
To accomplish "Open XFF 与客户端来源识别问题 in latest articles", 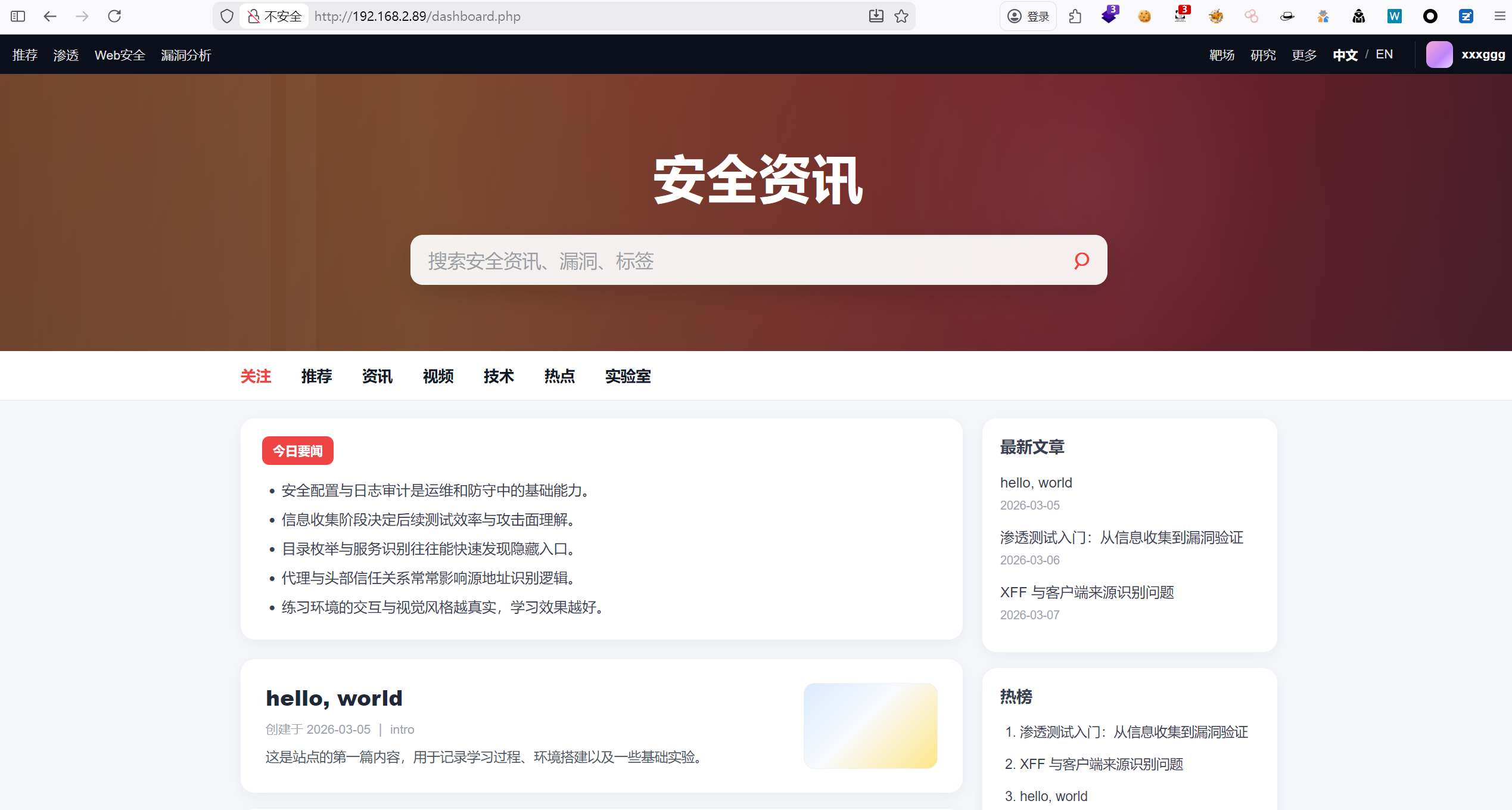I will [1087, 592].
